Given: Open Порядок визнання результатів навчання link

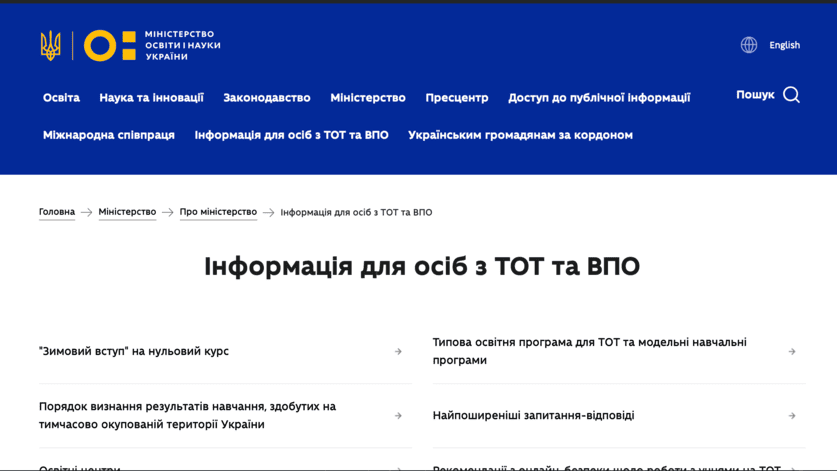Looking at the screenshot, I should pos(187,415).
